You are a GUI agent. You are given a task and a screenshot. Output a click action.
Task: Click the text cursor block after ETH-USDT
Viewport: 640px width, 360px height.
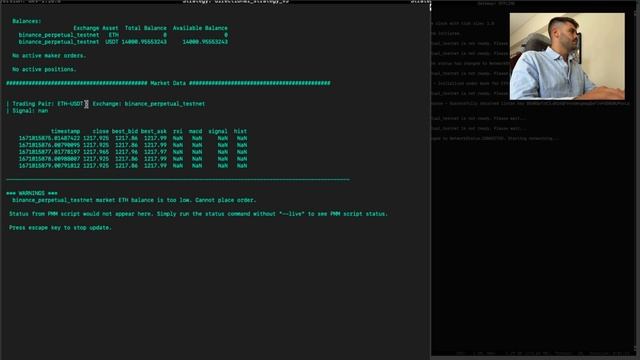click(x=86, y=104)
